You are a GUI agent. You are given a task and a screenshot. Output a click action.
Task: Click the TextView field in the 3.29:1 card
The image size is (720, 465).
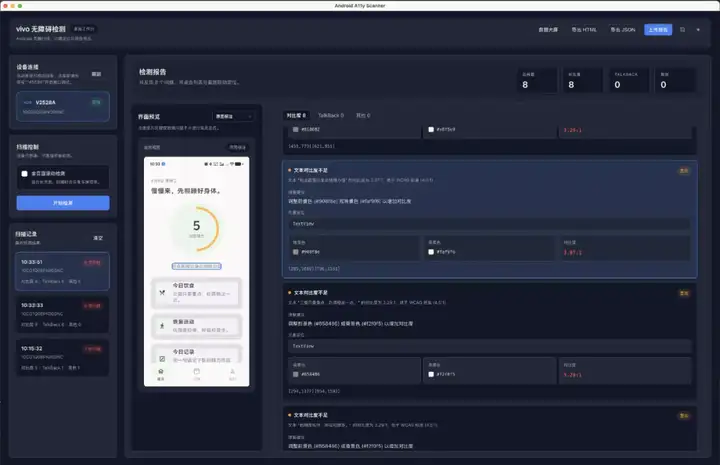(489, 346)
